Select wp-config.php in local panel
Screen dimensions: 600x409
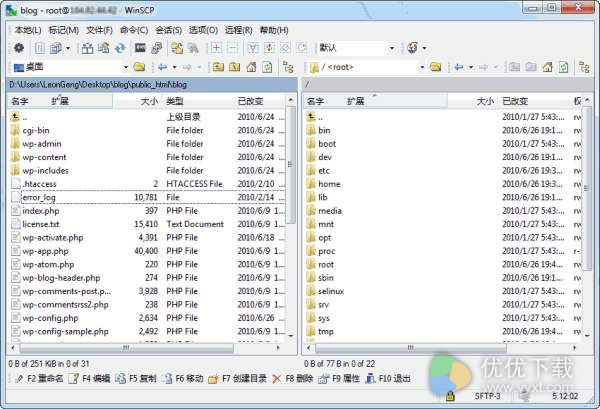50,318
